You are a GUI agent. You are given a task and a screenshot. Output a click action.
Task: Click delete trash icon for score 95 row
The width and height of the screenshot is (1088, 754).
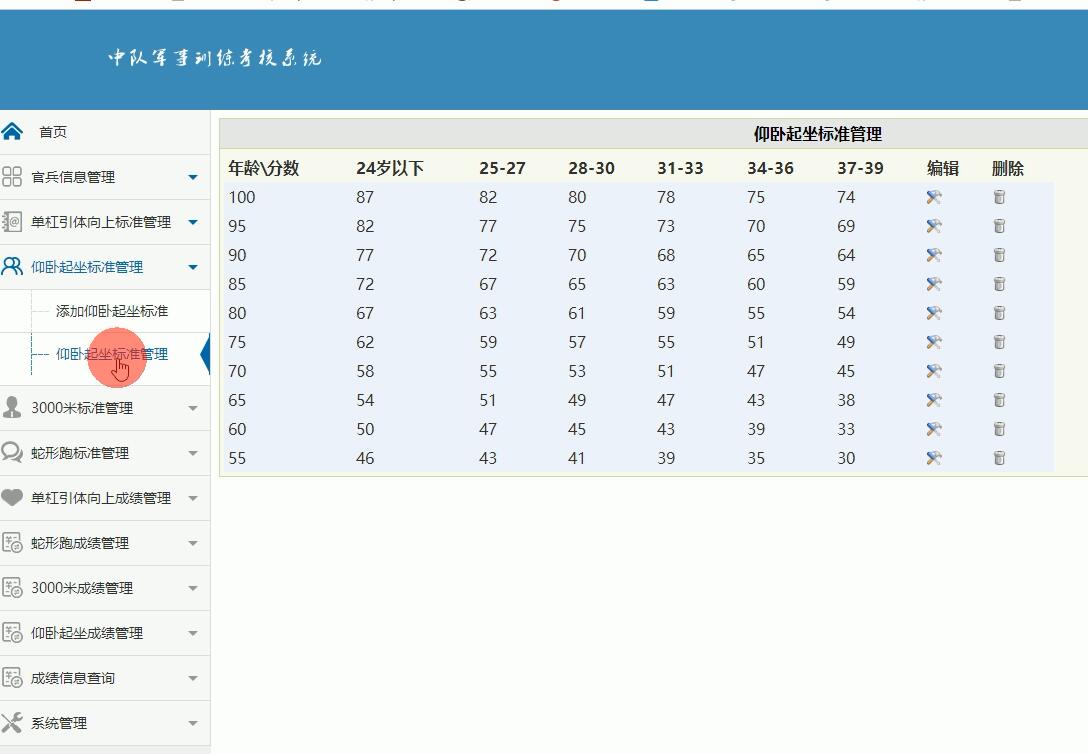point(999,226)
